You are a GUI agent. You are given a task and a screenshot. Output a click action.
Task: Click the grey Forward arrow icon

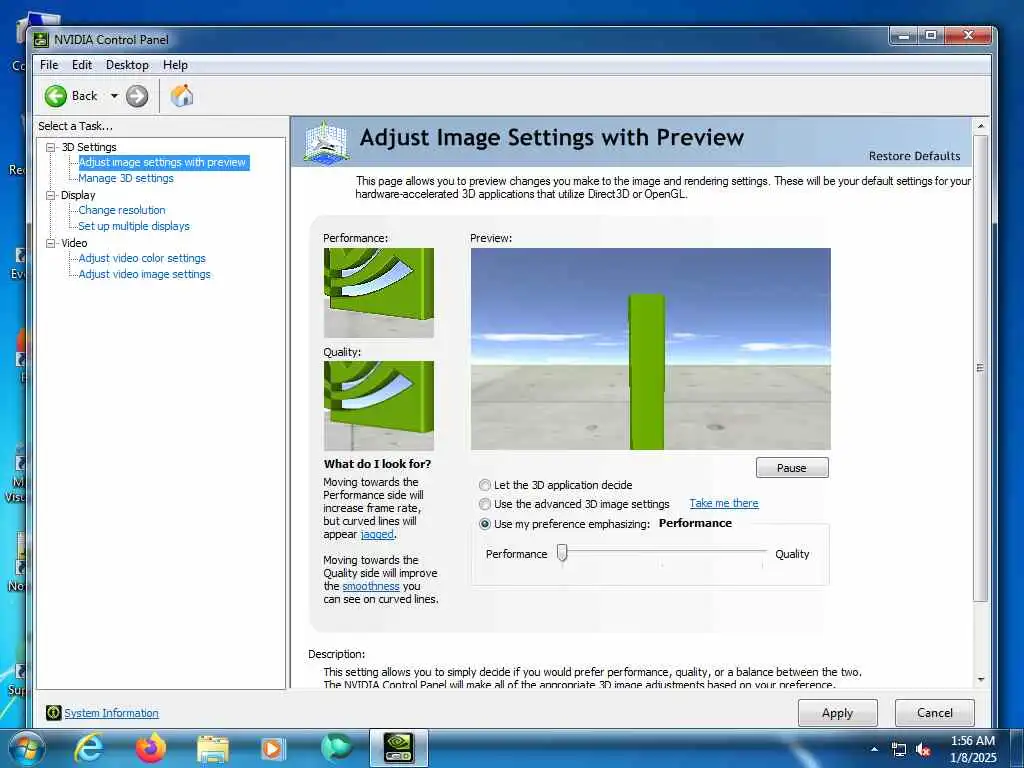click(x=136, y=96)
